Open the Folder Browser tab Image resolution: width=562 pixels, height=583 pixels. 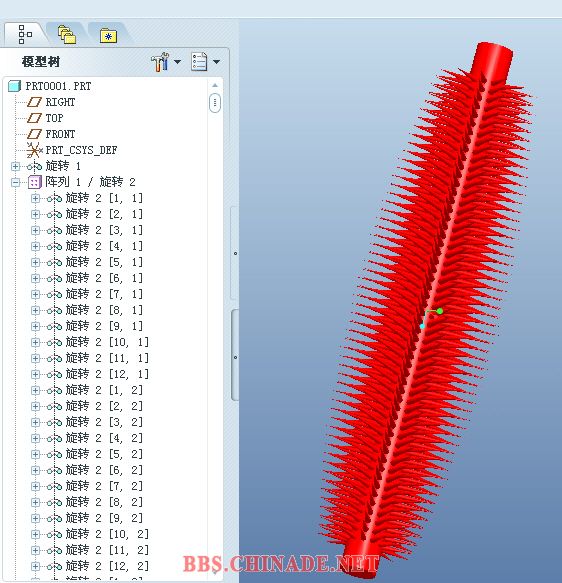(x=67, y=35)
